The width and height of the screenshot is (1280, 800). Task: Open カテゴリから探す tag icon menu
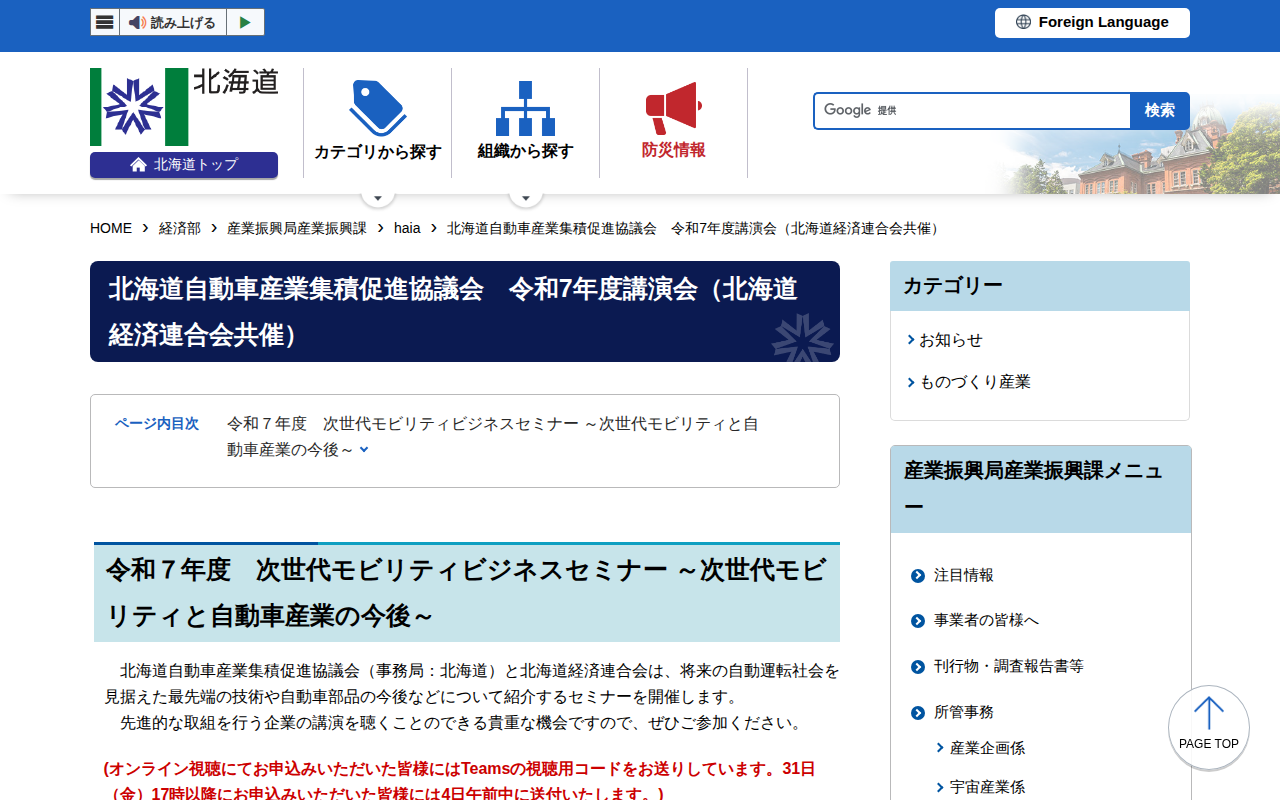pyautogui.click(x=377, y=122)
